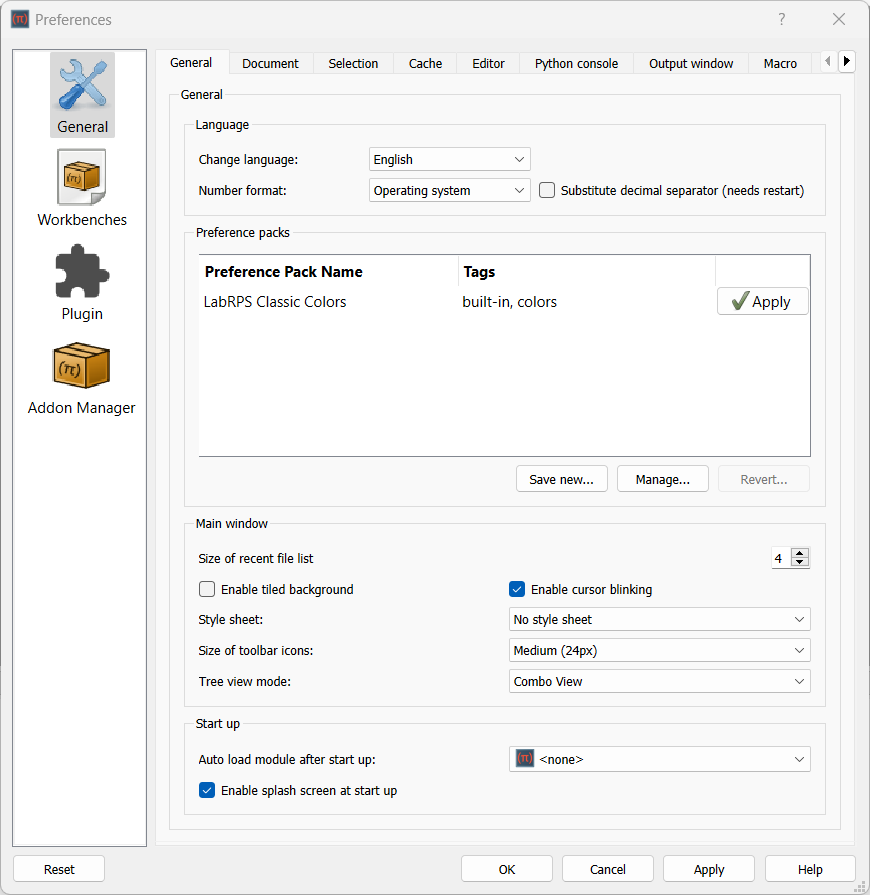Click the Help question mark in title bar
The height and width of the screenshot is (895, 870).
point(781,19)
